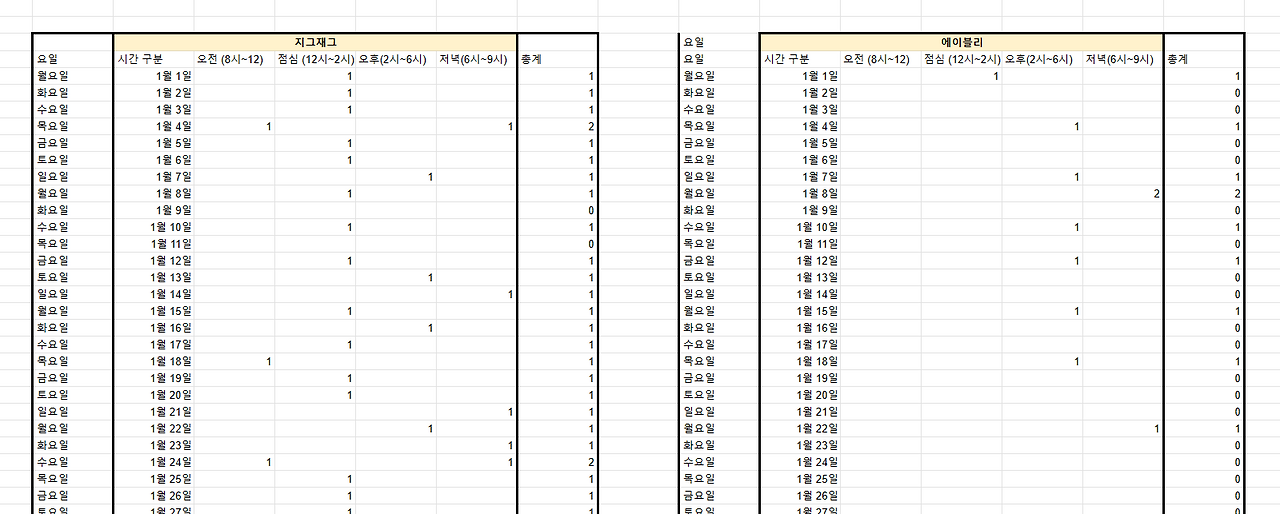Select 1월 12일 date in 에이블리 table

pyautogui.click(x=818, y=260)
